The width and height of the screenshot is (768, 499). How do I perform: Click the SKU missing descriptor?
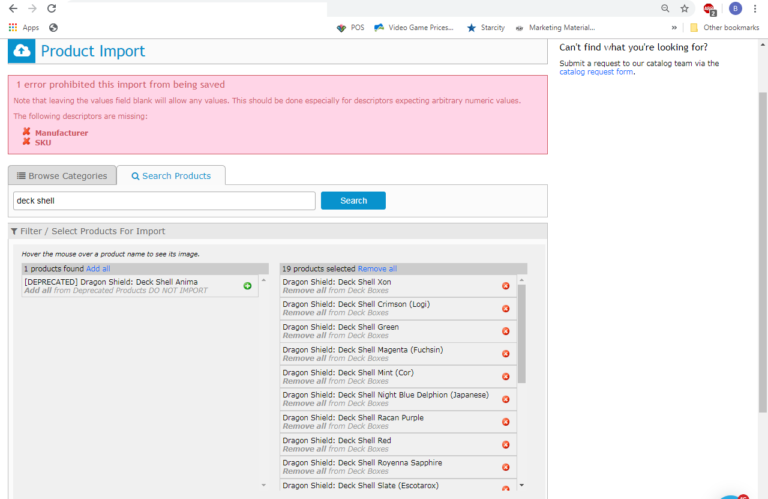43,143
